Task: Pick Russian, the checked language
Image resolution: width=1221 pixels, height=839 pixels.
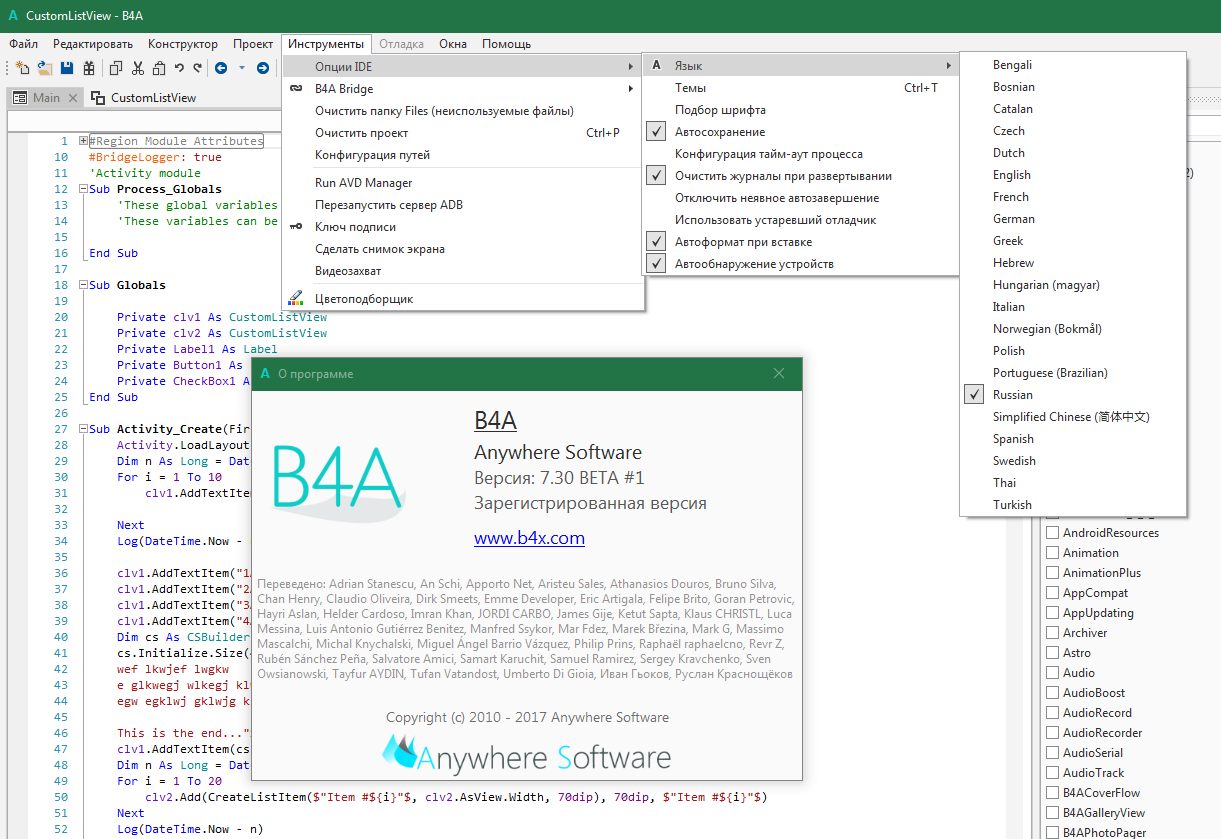Action: [1073, 395]
